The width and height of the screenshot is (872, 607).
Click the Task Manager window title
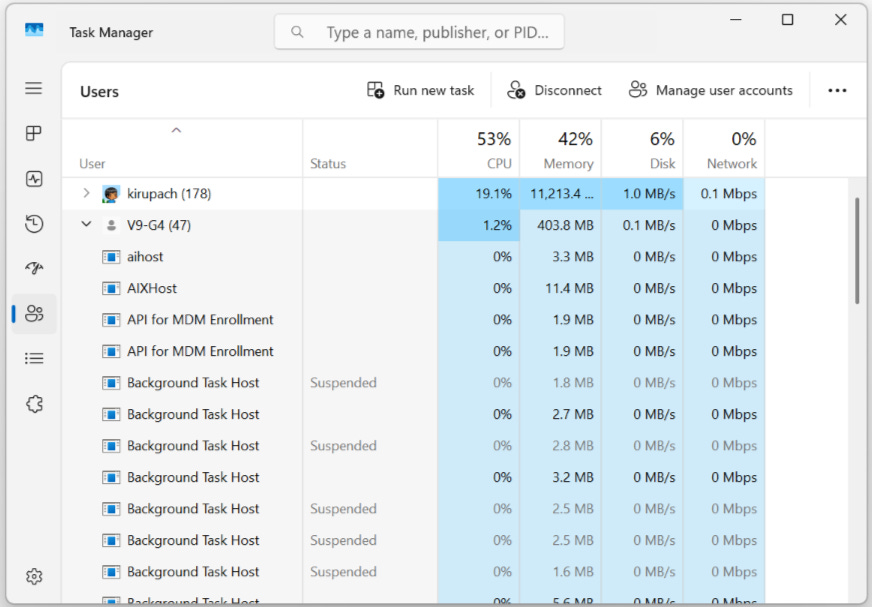tap(111, 33)
